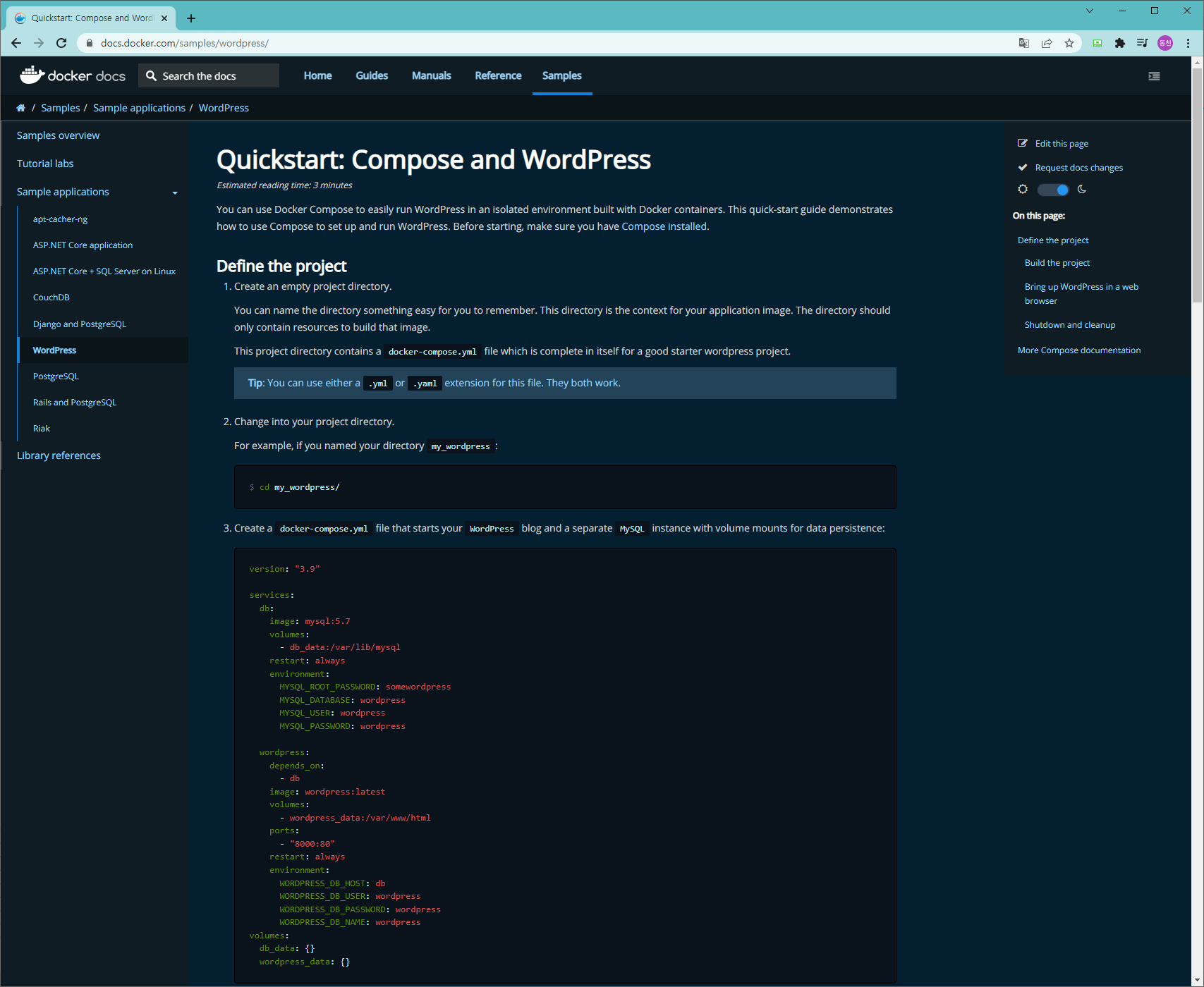Screen dimensions: 1204x987
Task: Open the tab search chevron
Action: pos(1090,11)
